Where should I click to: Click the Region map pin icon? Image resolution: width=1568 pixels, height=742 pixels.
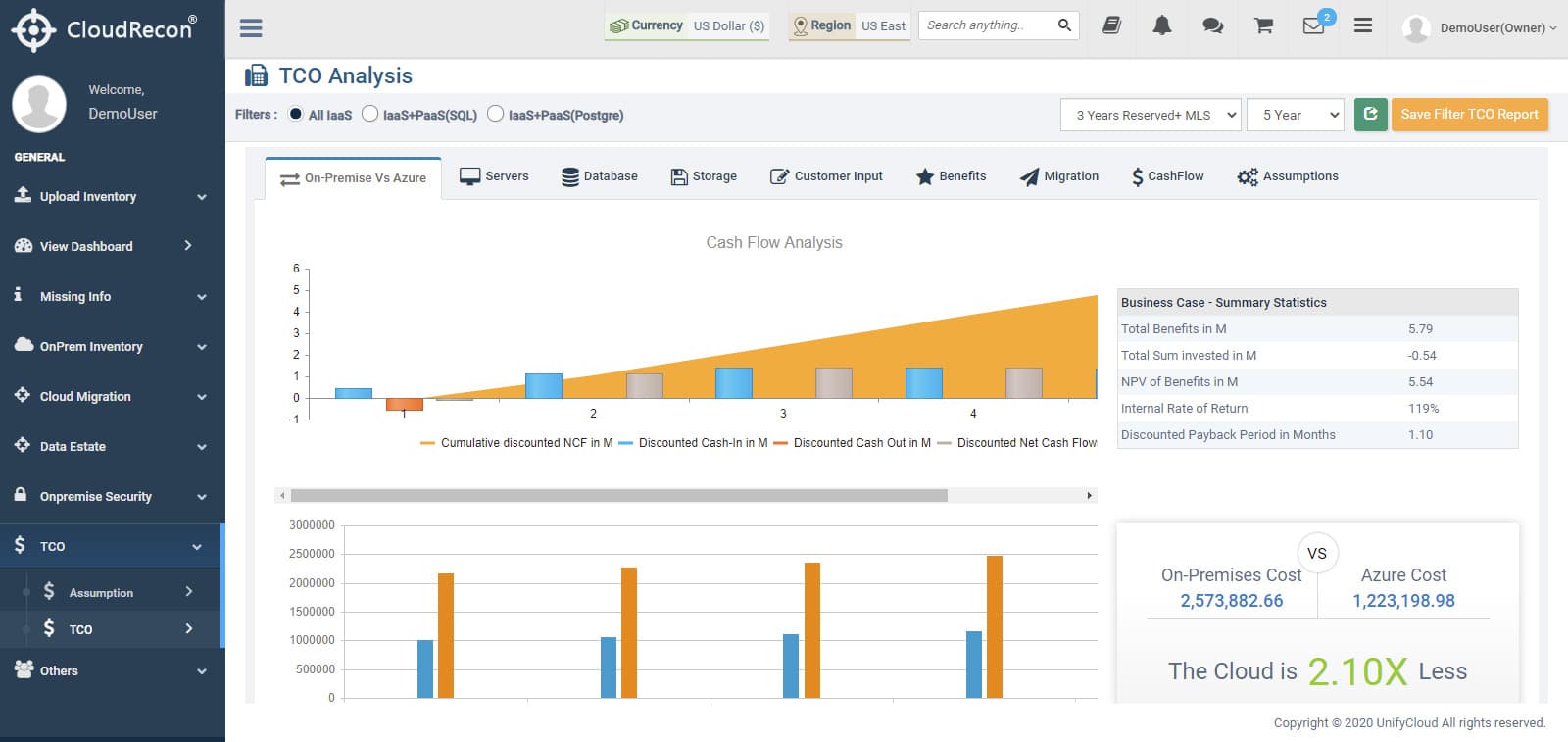800,25
